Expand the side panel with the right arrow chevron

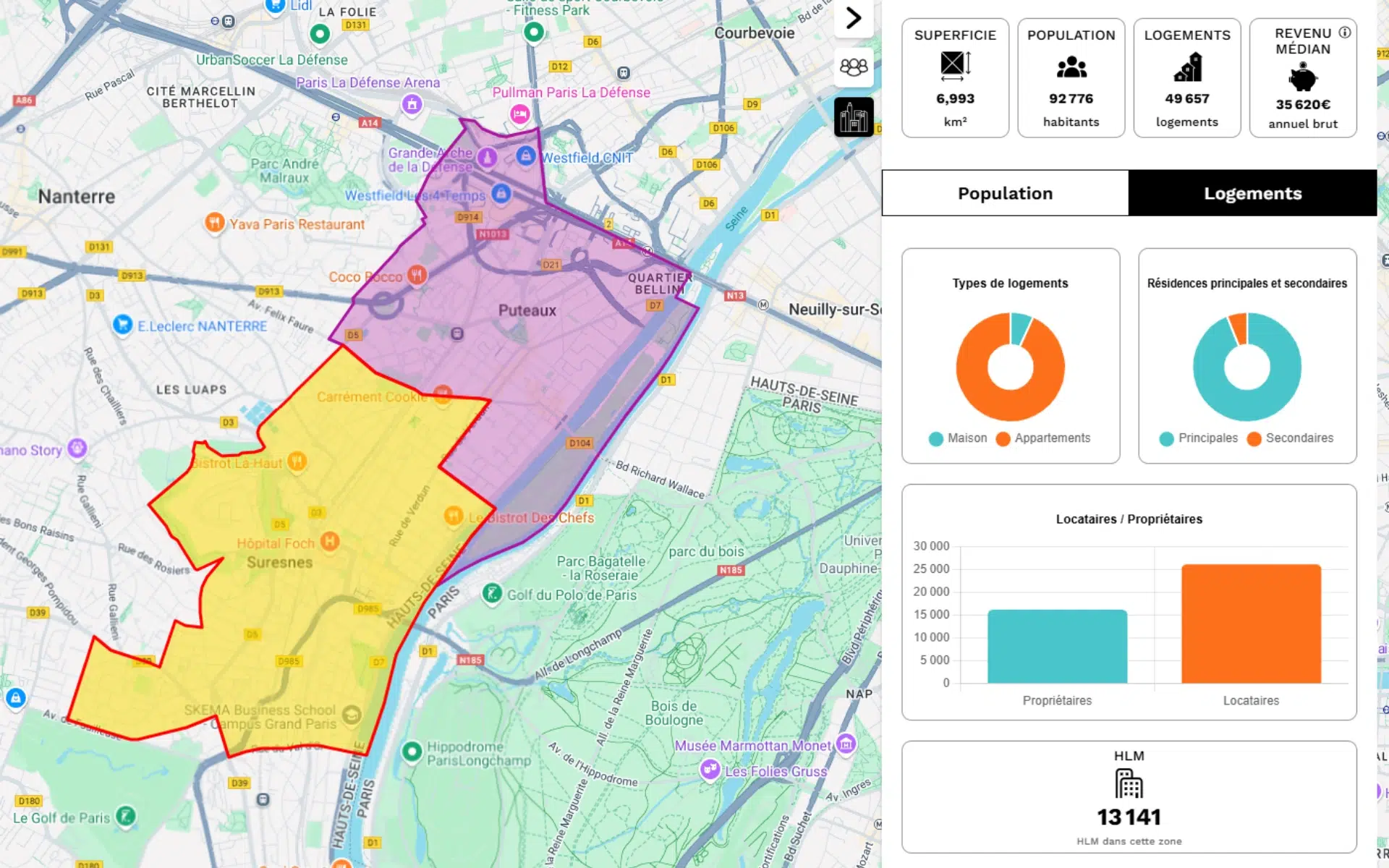point(853,18)
